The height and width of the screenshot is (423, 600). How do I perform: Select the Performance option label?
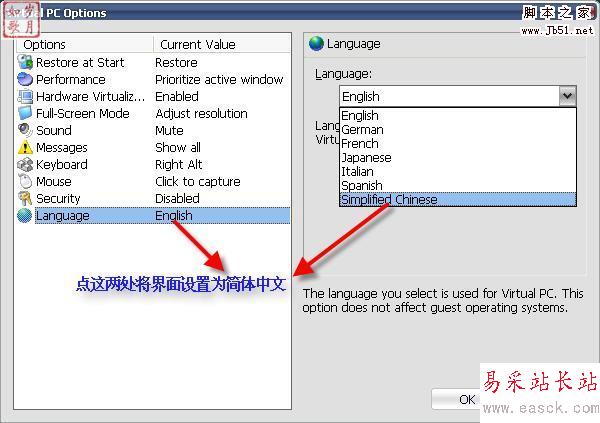coord(70,80)
